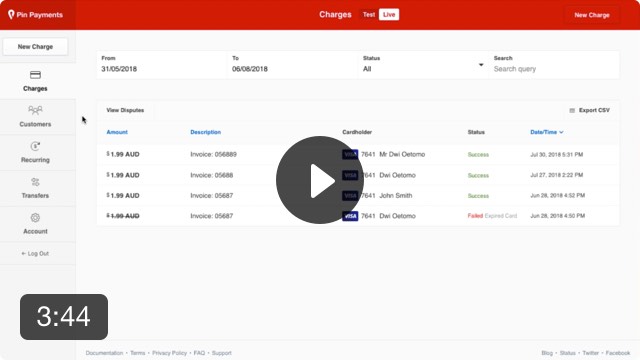Click the Failed Expired Card status

pyautogui.click(x=492, y=216)
